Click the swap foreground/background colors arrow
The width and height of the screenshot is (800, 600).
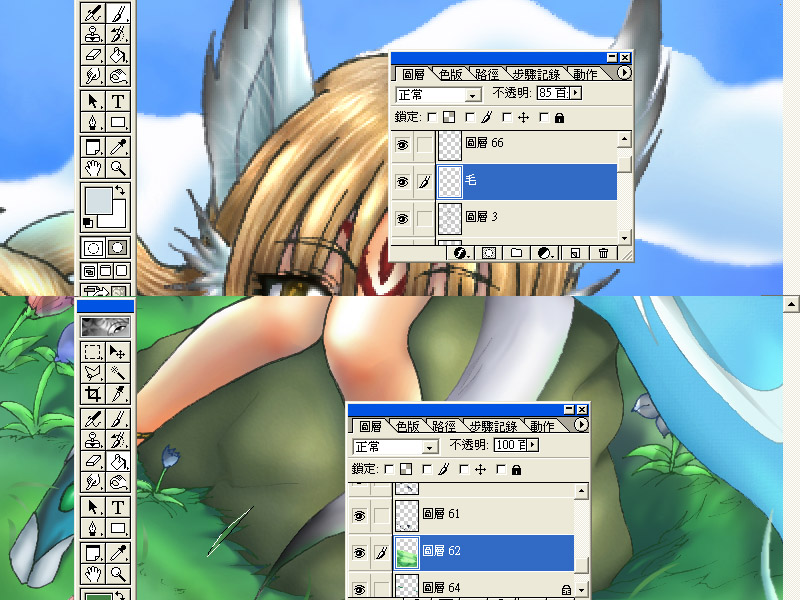tap(122, 190)
